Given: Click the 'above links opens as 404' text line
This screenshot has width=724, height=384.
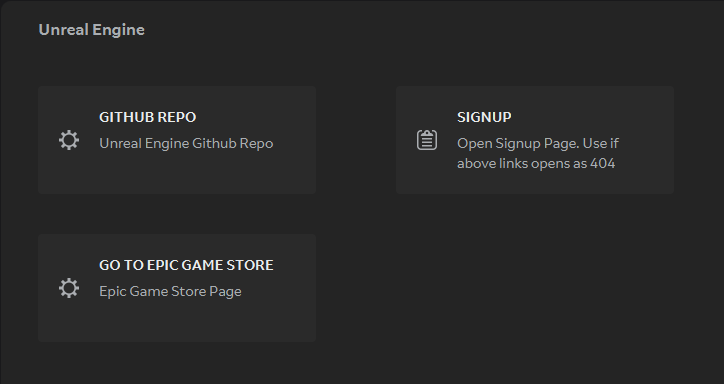Looking at the screenshot, I should tap(536, 163).
